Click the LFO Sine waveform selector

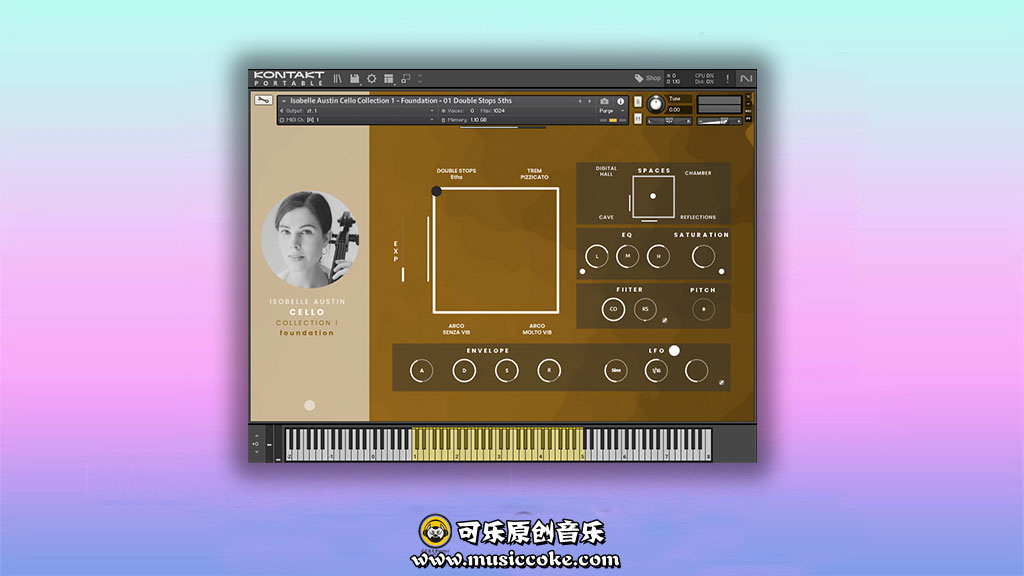pyautogui.click(x=616, y=371)
